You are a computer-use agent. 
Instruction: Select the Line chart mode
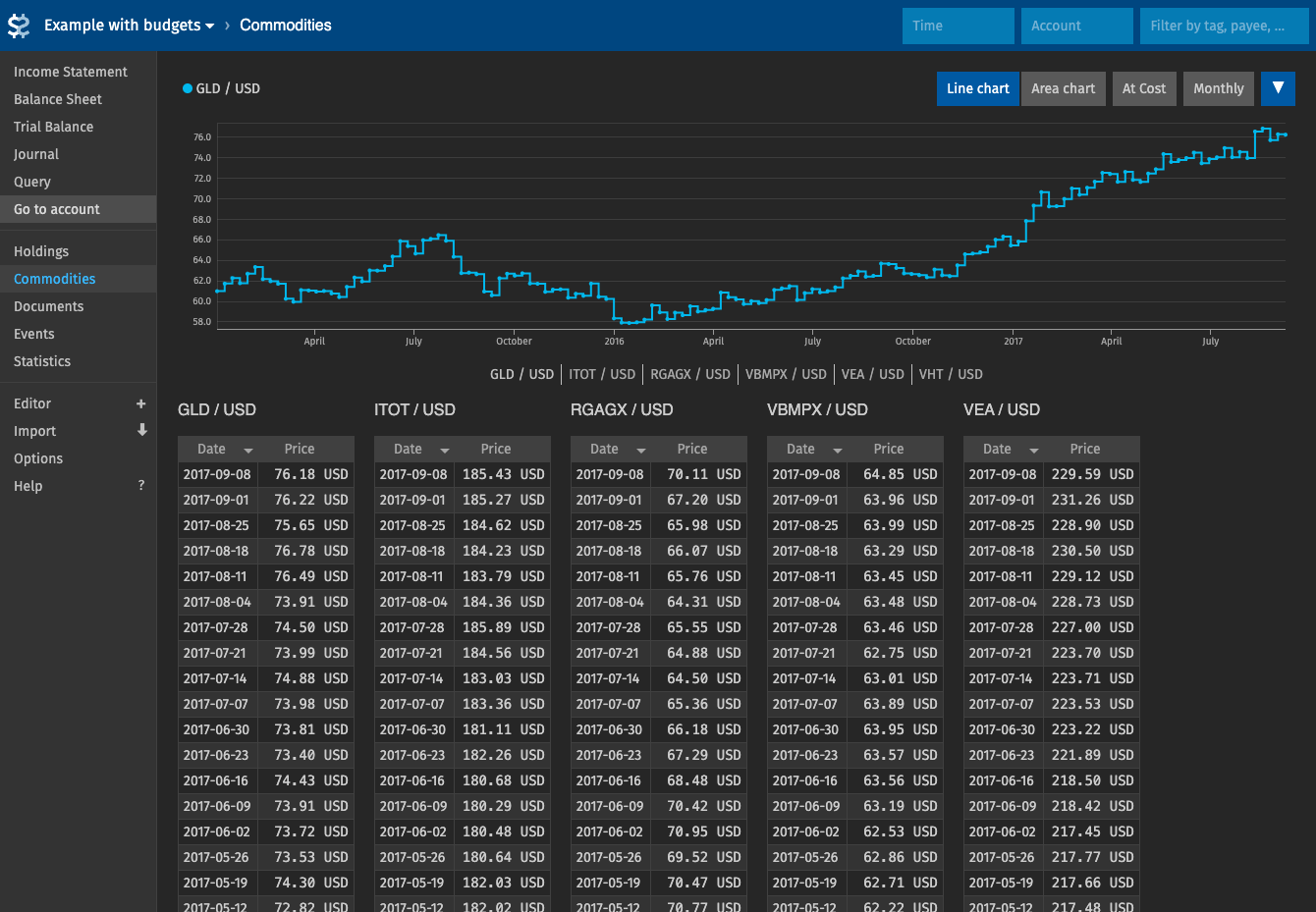pos(977,88)
